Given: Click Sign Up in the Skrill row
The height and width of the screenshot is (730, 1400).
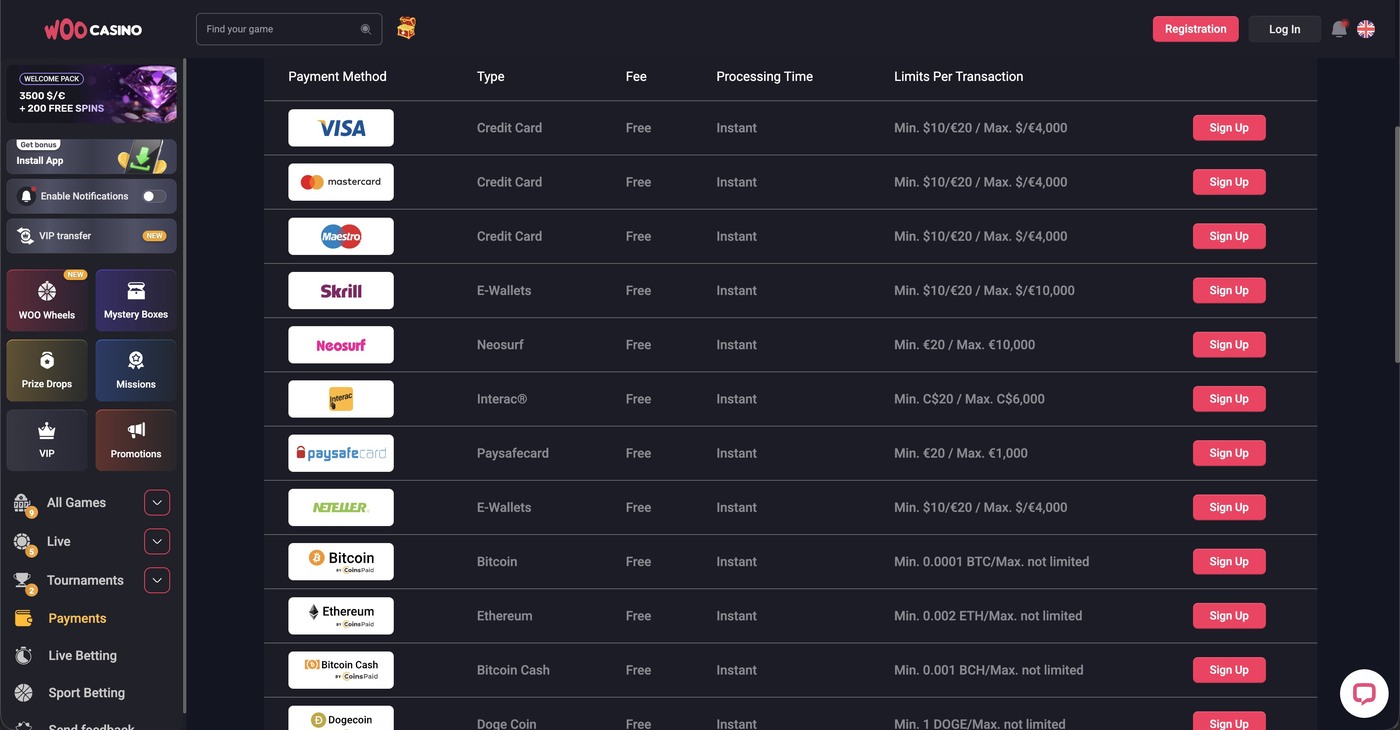Looking at the screenshot, I should coord(1229,291).
